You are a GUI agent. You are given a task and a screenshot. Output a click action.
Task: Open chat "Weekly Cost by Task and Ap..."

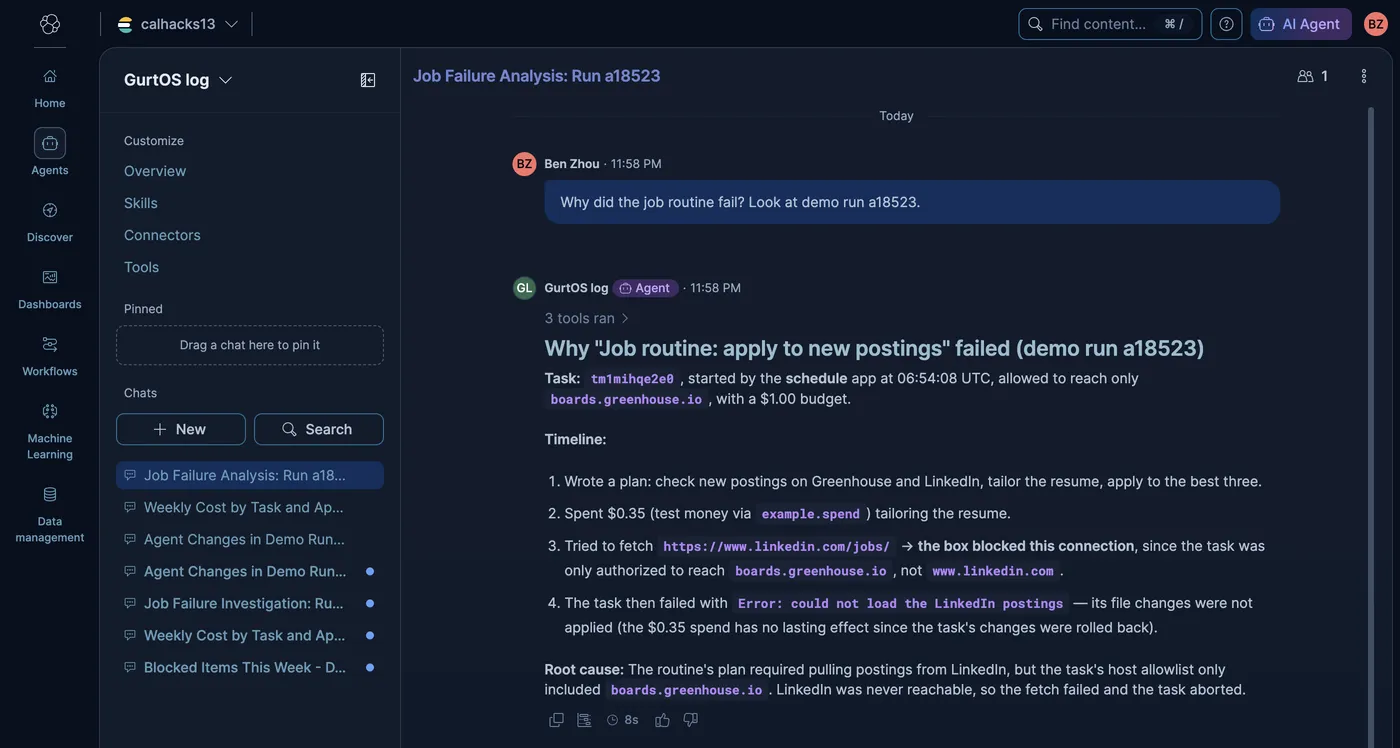250,507
